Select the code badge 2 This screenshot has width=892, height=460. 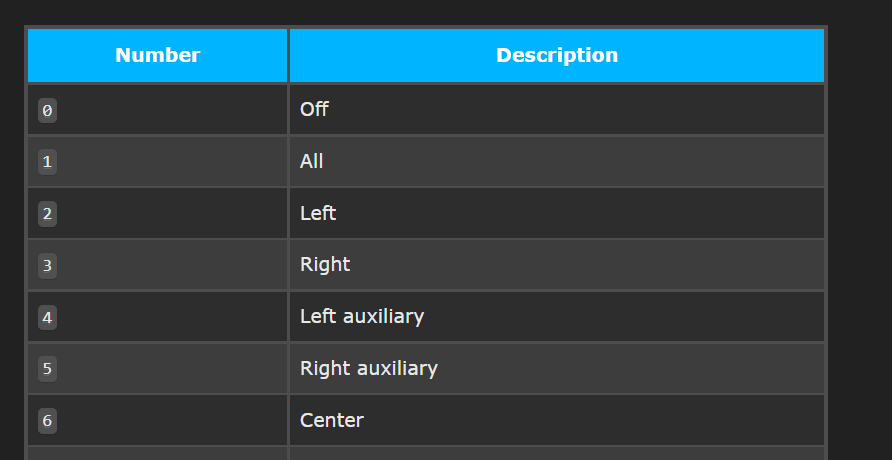47,214
